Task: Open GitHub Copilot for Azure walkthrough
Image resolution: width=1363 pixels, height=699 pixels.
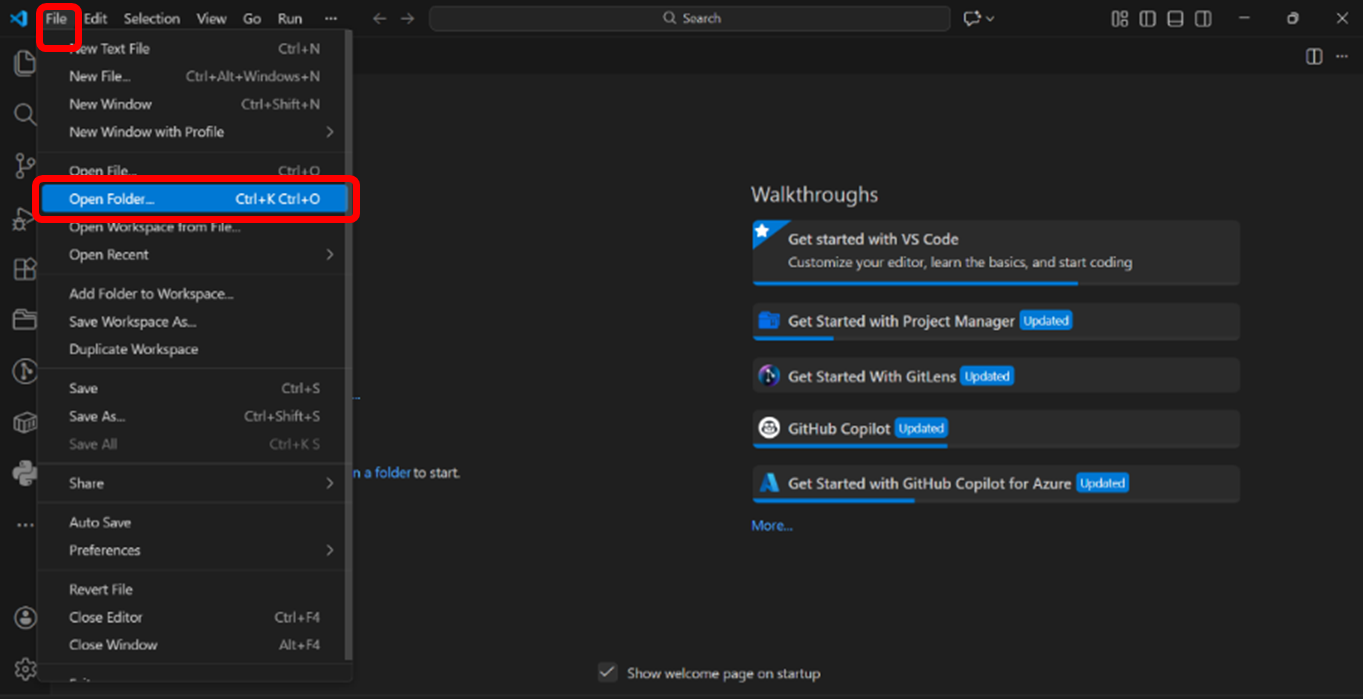Action: click(996, 484)
